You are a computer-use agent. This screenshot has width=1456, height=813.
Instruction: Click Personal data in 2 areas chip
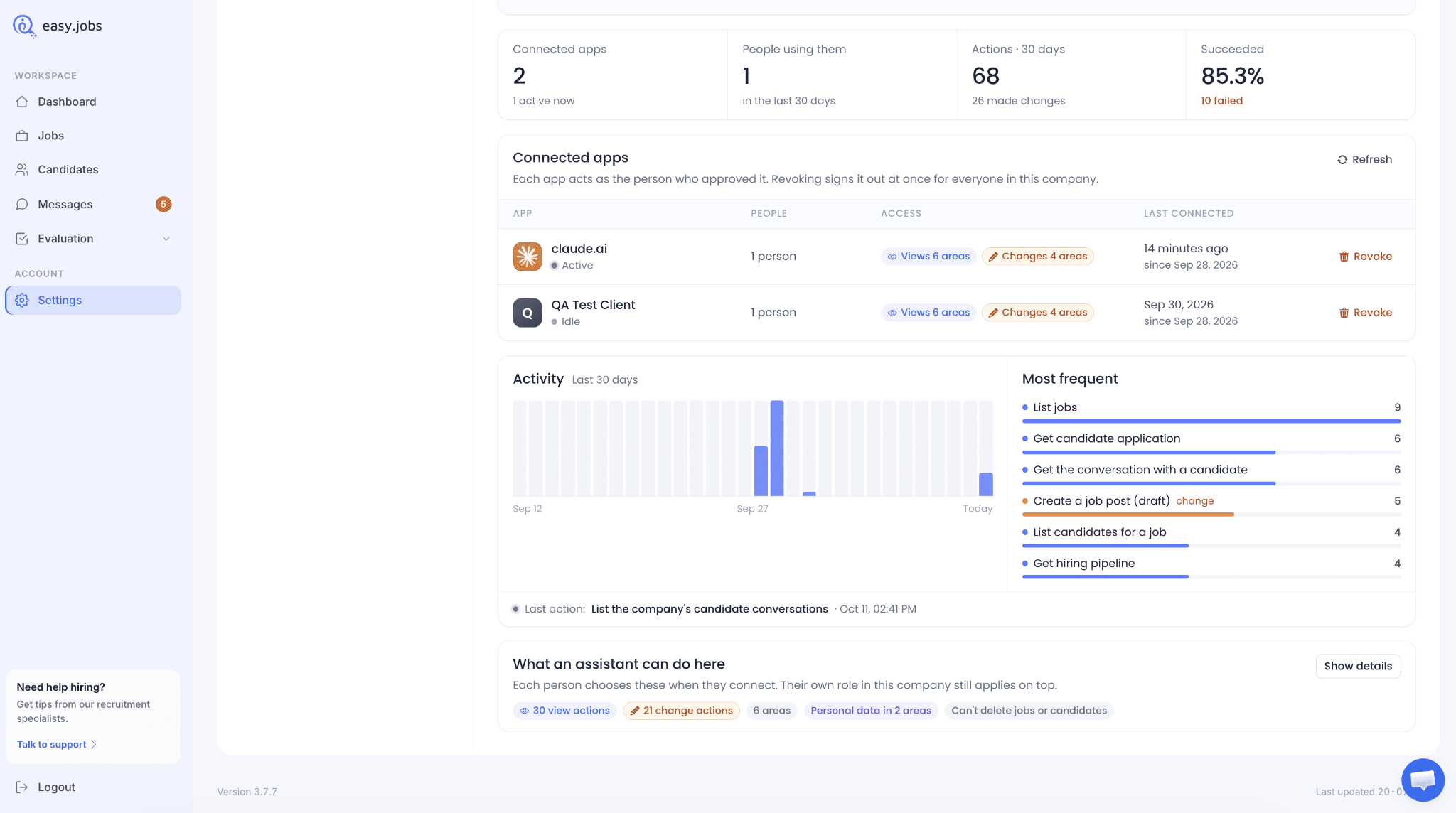(871, 711)
